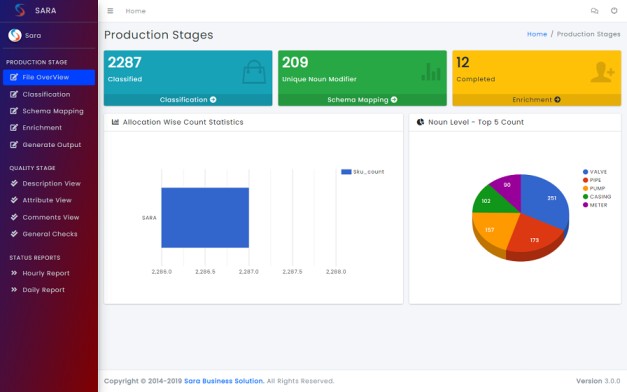This screenshot has width=627, height=392.
Task: Click the Classification edit icon in sidebar
Action: 14,94
